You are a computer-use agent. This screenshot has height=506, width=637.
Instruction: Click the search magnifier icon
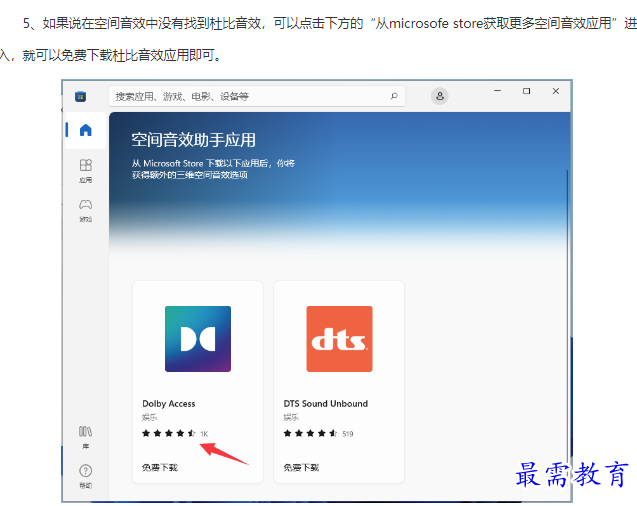pos(394,96)
